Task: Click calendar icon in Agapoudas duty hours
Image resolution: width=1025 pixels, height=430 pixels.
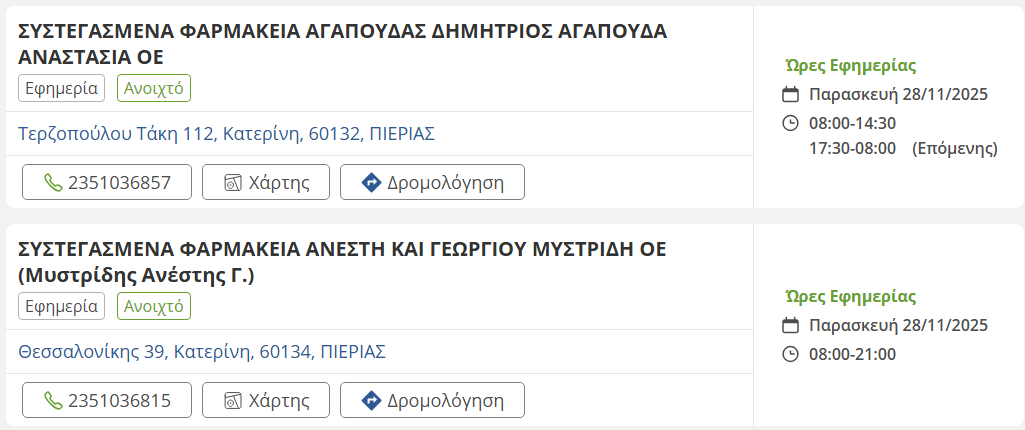Action: coord(790,95)
